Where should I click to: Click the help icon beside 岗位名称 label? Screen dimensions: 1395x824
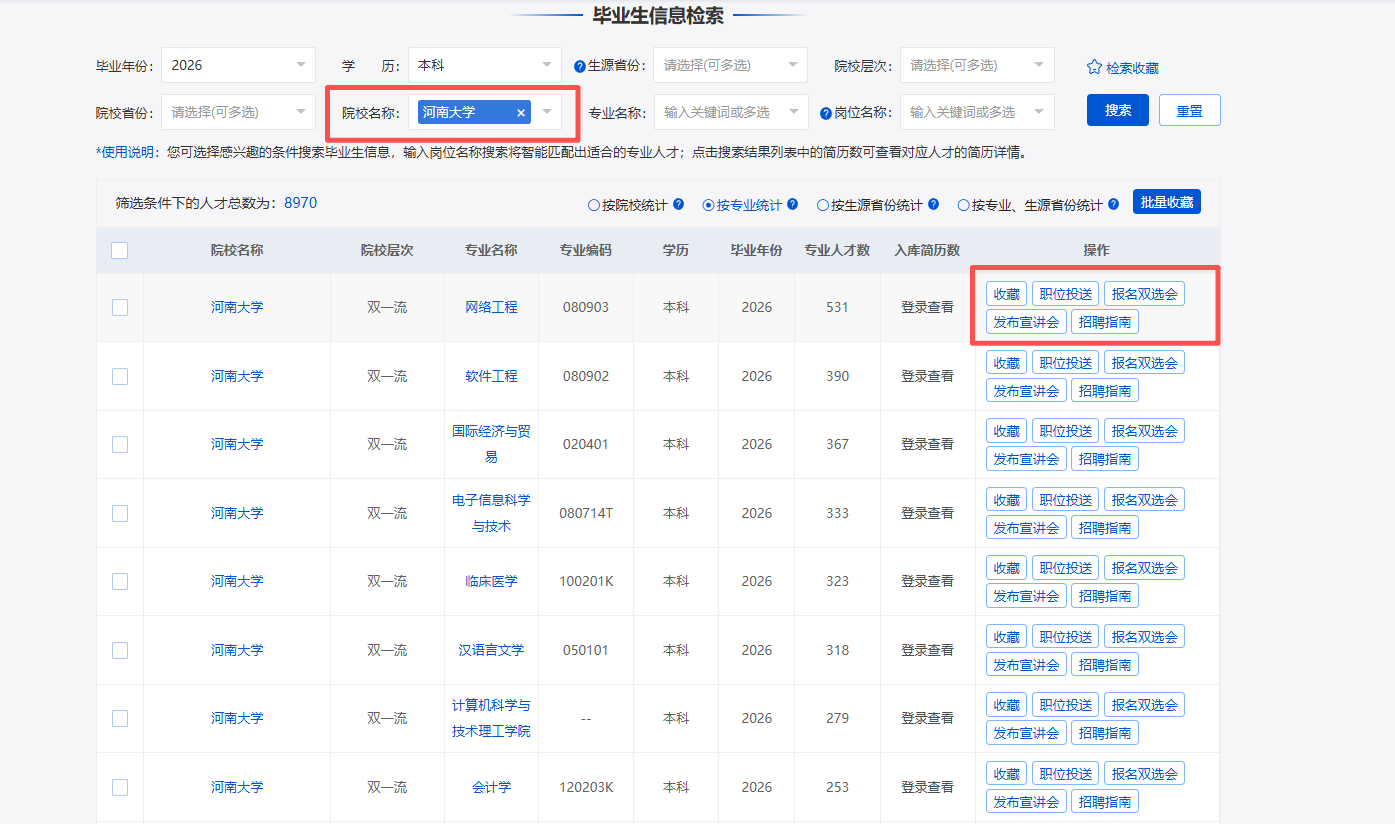(x=826, y=113)
